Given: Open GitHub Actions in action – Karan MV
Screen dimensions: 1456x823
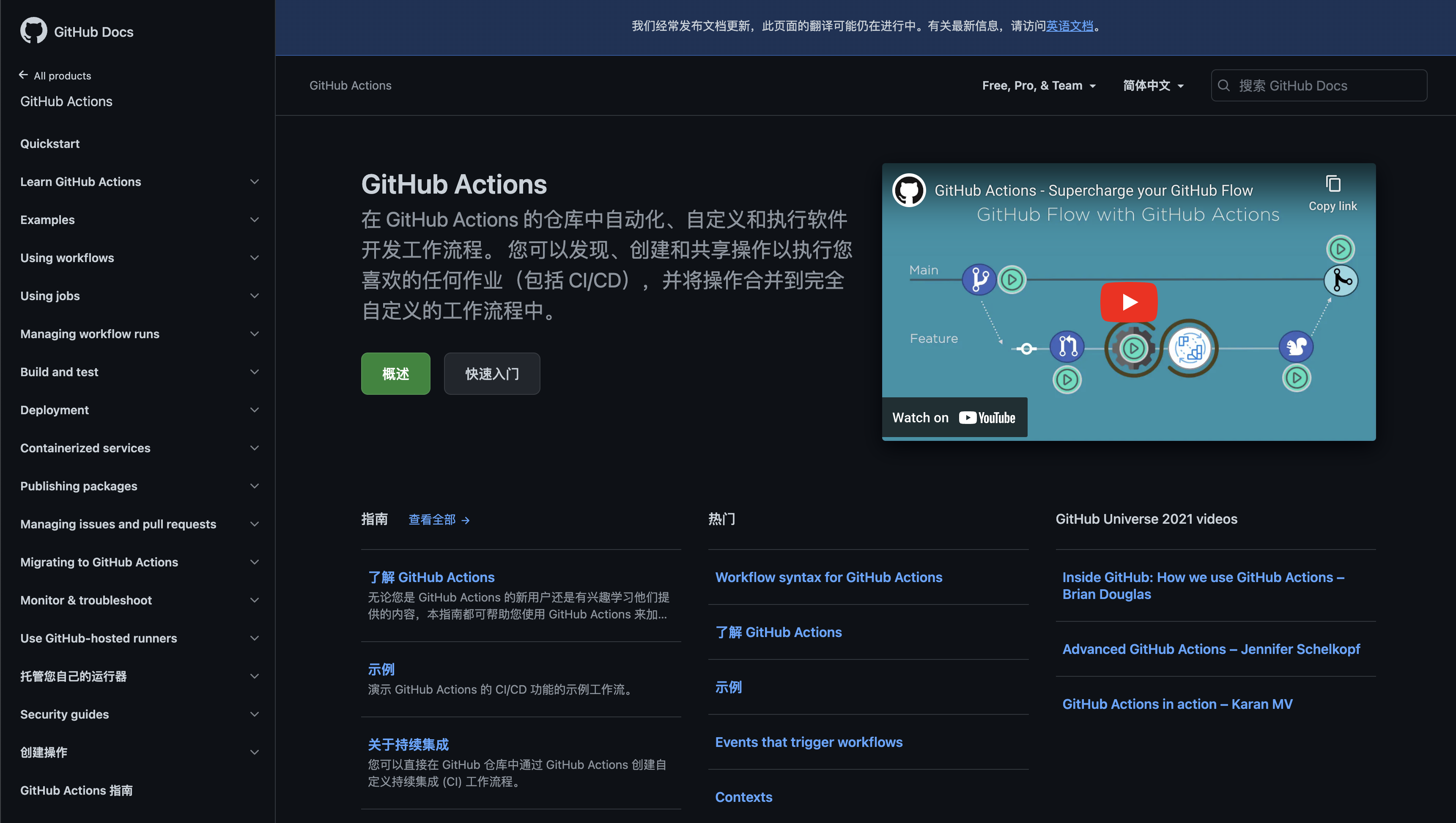Looking at the screenshot, I should [x=1177, y=704].
